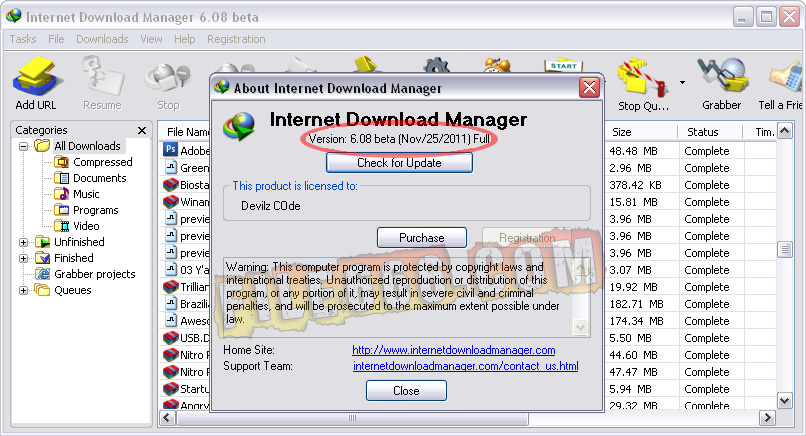The width and height of the screenshot is (806, 436).
Task: Select the Adobe file row icon
Action: pos(171,150)
